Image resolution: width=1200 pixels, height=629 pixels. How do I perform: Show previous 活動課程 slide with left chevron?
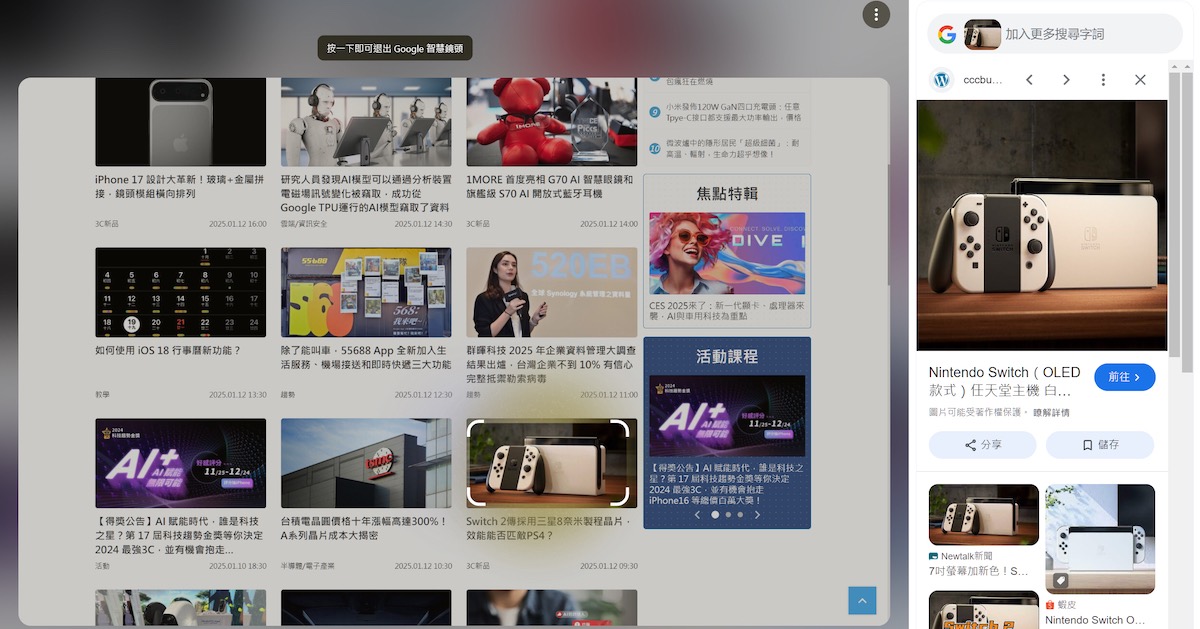pos(697,515)
